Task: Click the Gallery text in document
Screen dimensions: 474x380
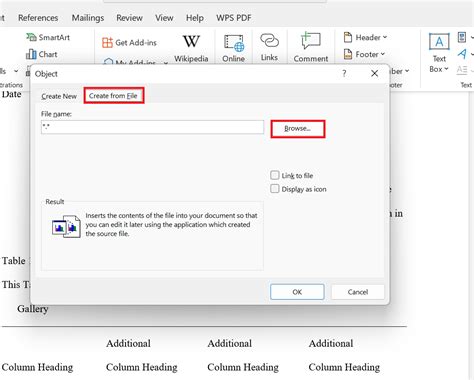Action: point(33,309)
